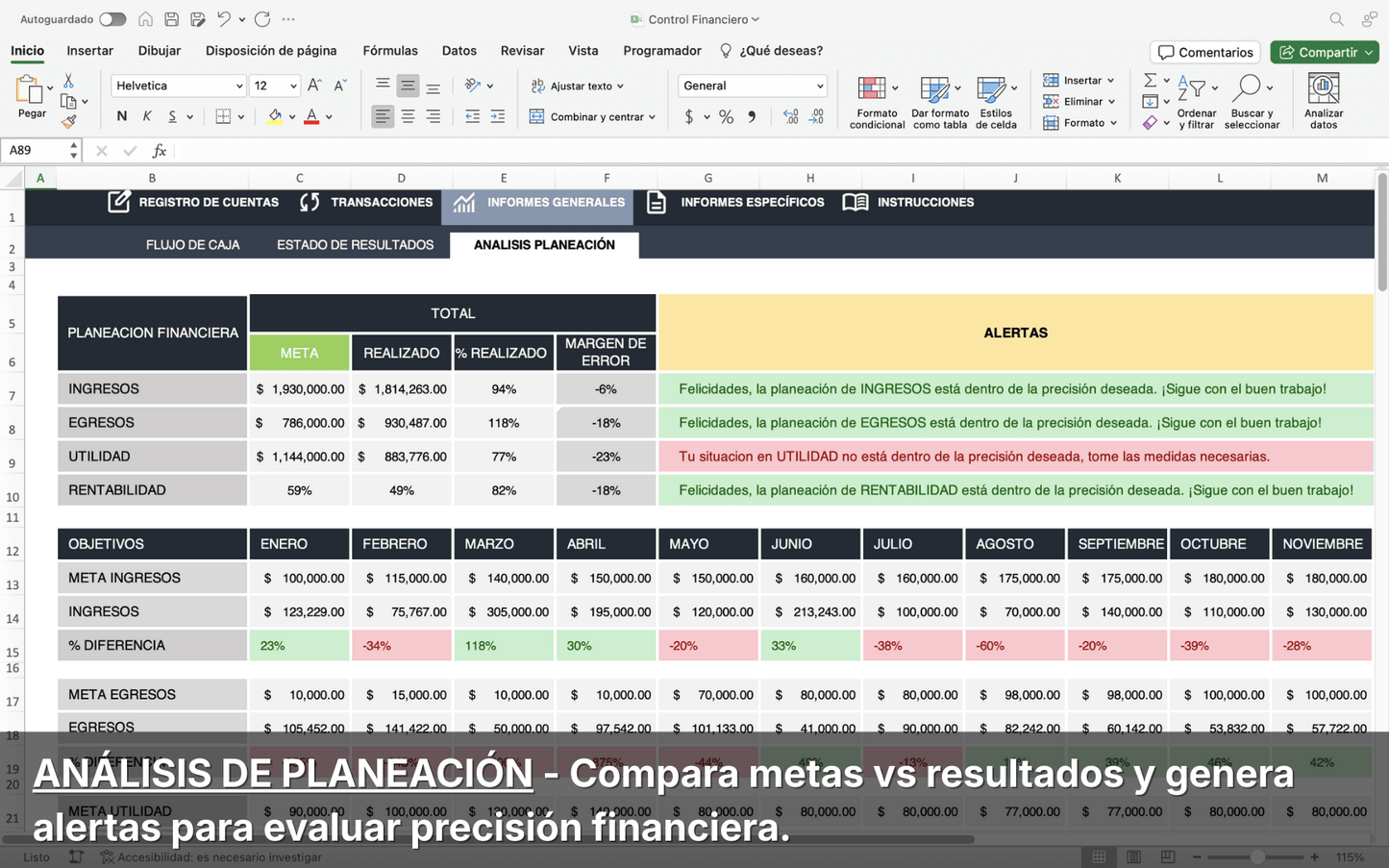Click the increase decimals icon

coord(790,116)
